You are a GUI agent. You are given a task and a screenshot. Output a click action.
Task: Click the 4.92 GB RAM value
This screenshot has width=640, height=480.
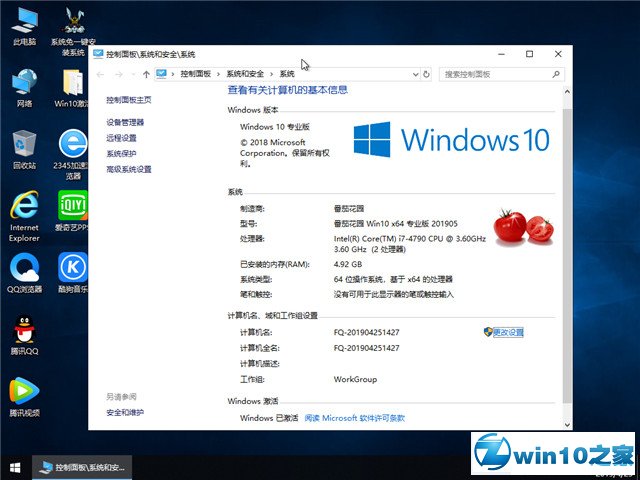click(x=348, y=264)
